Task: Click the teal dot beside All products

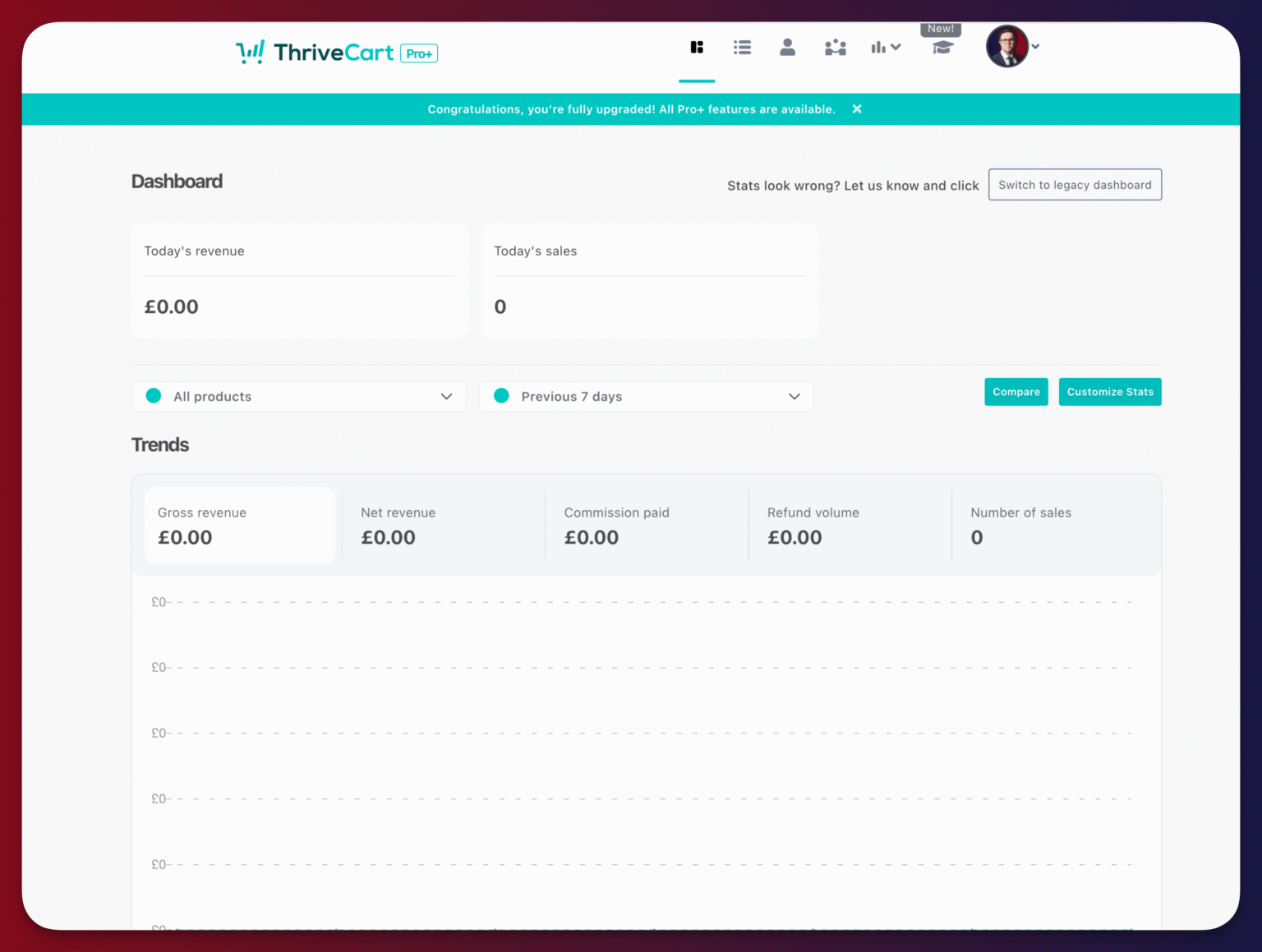Action: click(x=154, y=395)
